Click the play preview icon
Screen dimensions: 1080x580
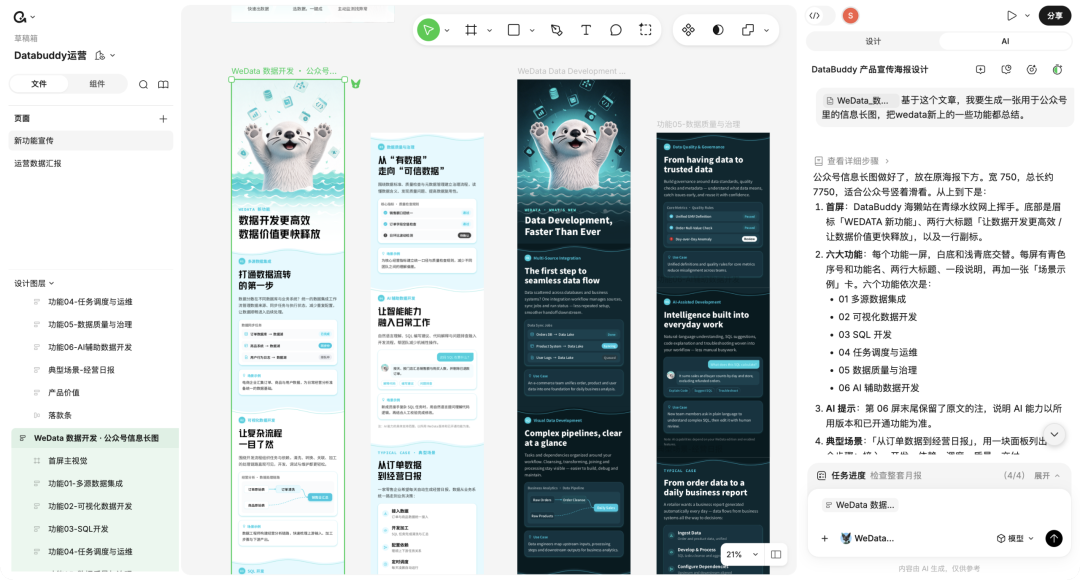tap(1011, 15)
